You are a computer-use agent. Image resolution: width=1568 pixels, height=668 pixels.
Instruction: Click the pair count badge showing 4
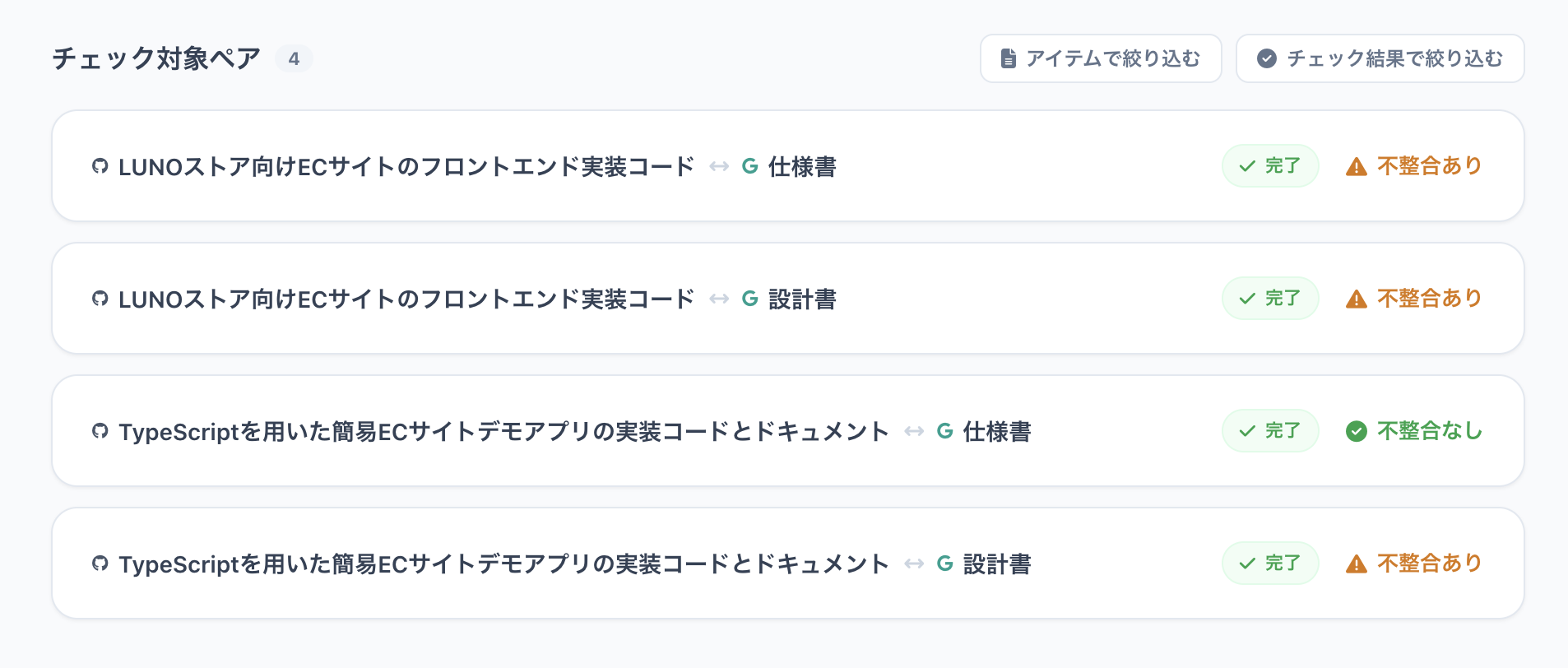click(294, 58)
